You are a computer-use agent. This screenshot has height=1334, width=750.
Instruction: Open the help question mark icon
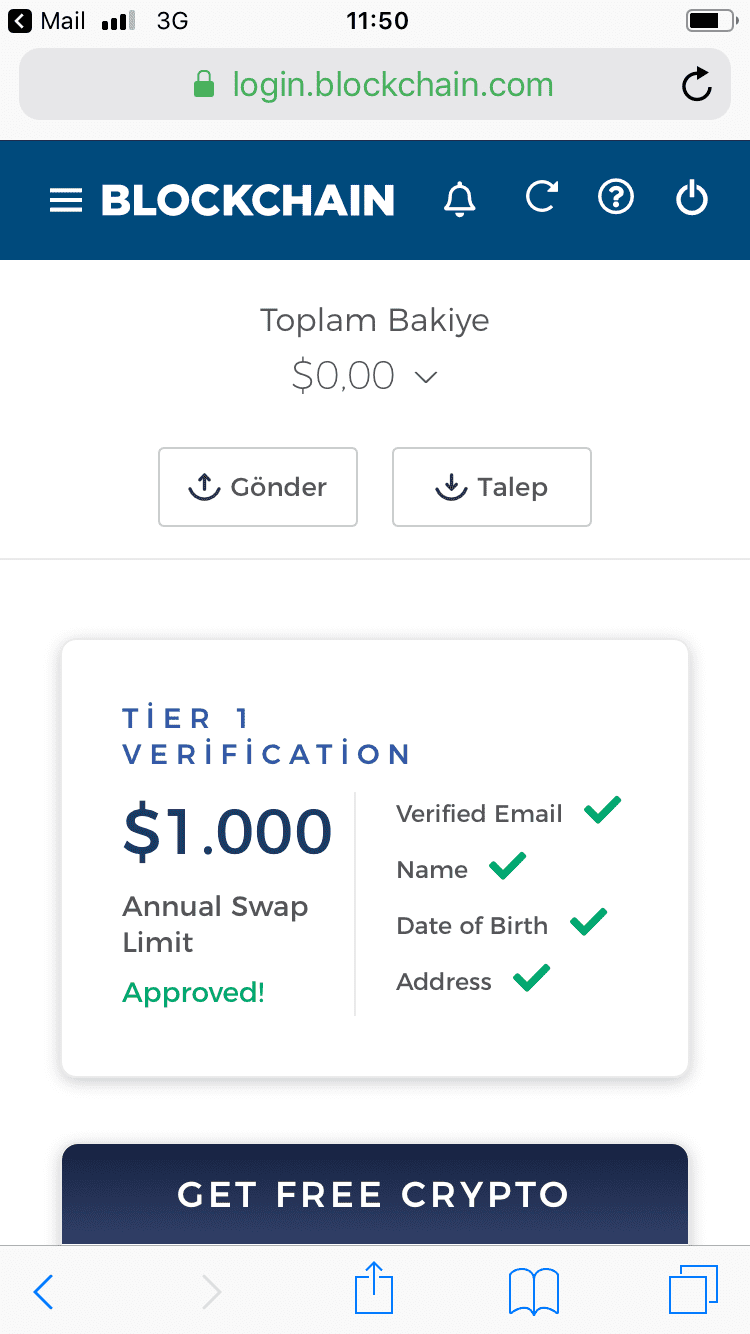coord(616,197)
